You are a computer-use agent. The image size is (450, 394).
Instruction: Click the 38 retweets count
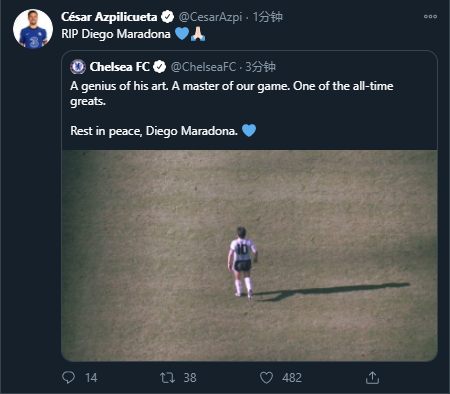tap(190, 378)
